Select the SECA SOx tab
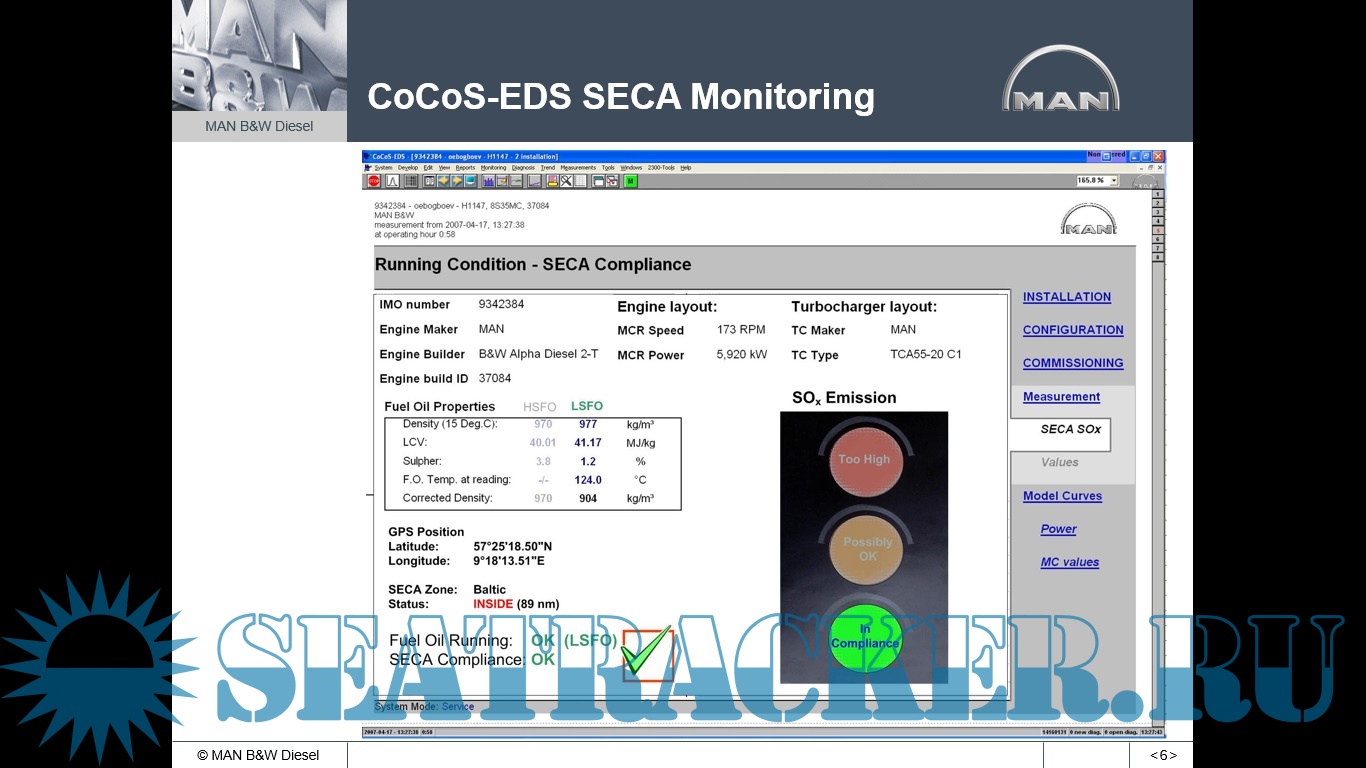This screenshot has width=1366, height=768. pos(1070,429)
